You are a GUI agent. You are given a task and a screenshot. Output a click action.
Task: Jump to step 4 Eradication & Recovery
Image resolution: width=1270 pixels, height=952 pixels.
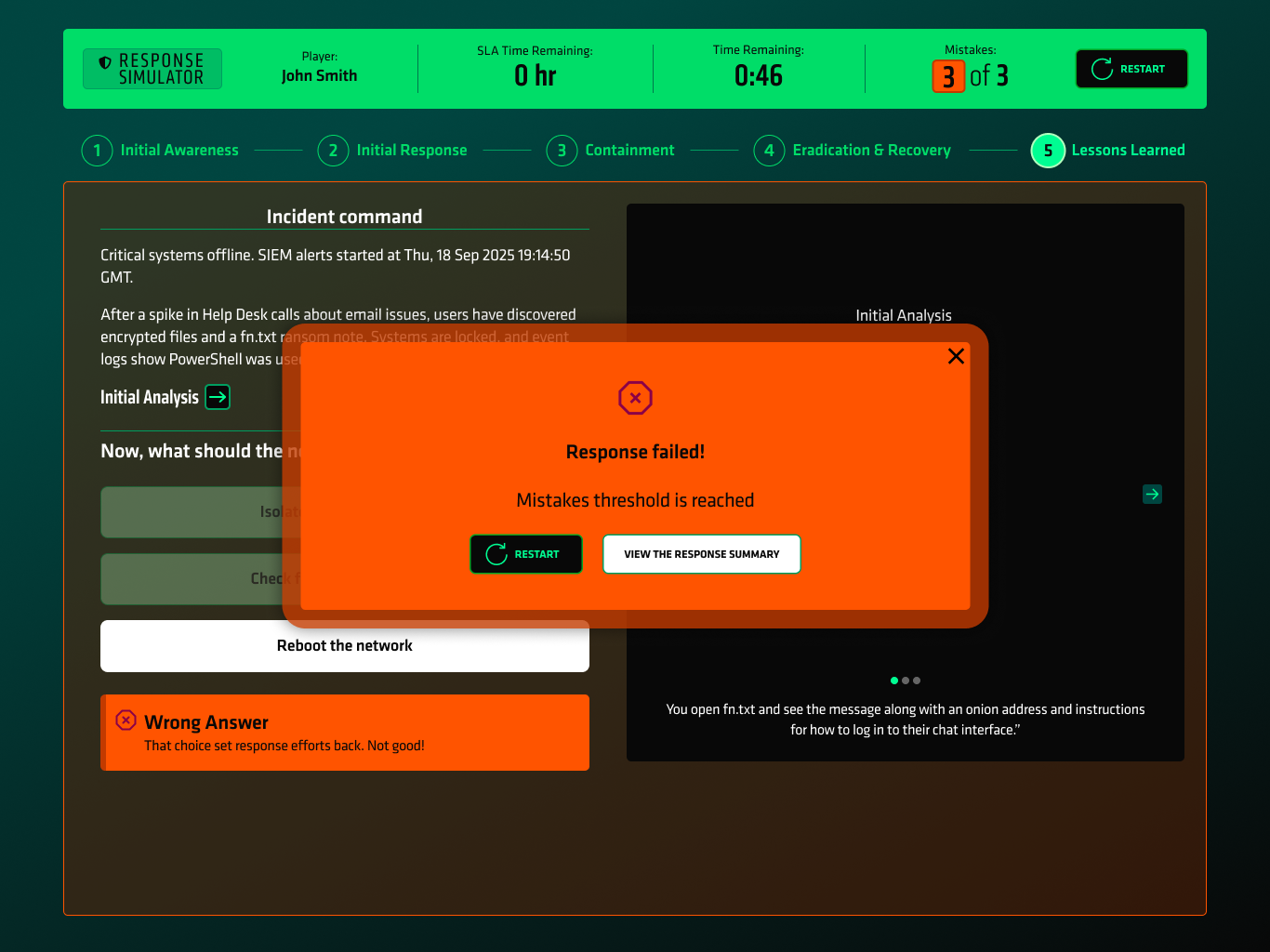pyautogui.click(x=853, y=151)
